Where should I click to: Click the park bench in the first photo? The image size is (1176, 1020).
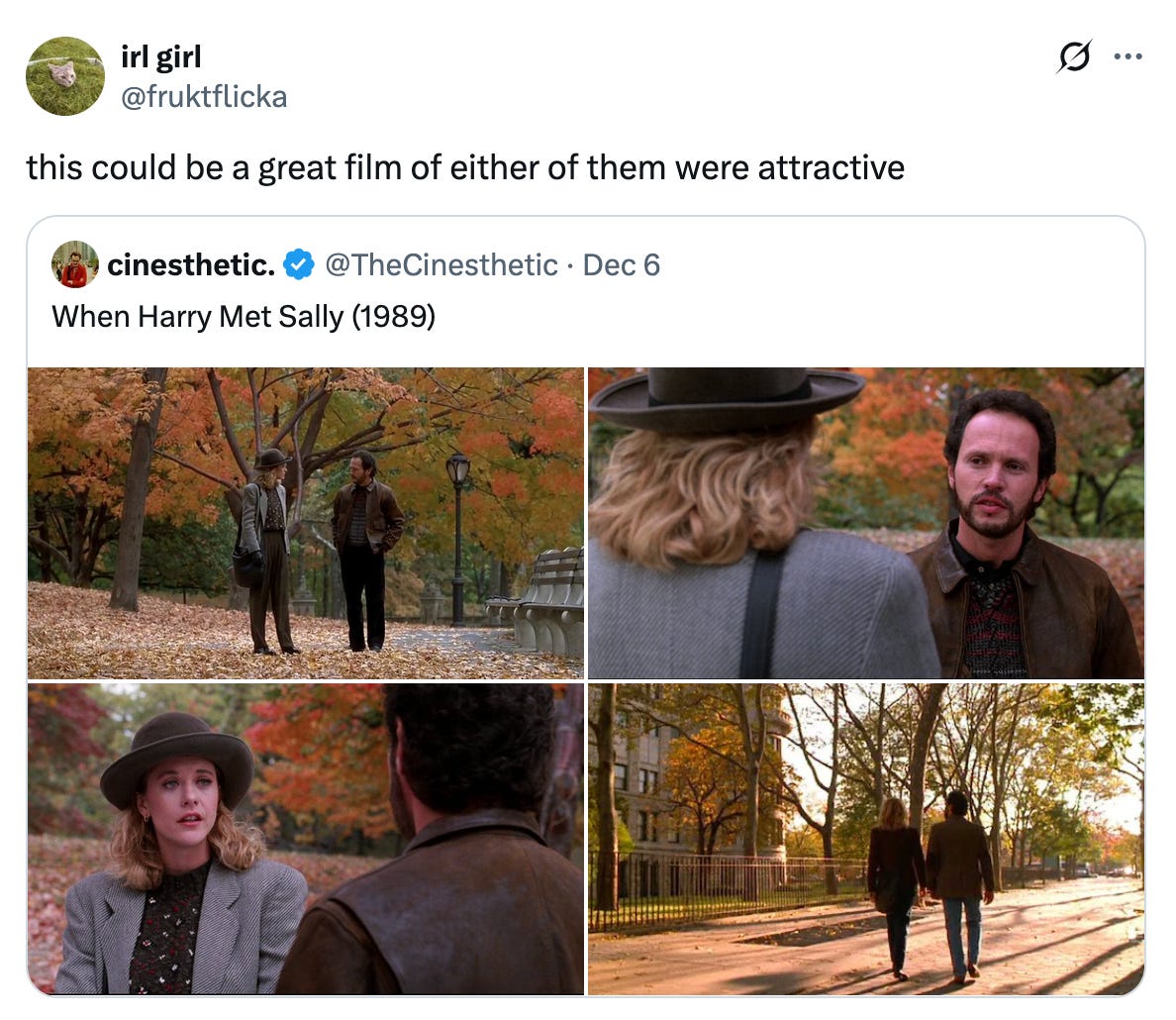(535, 600)
